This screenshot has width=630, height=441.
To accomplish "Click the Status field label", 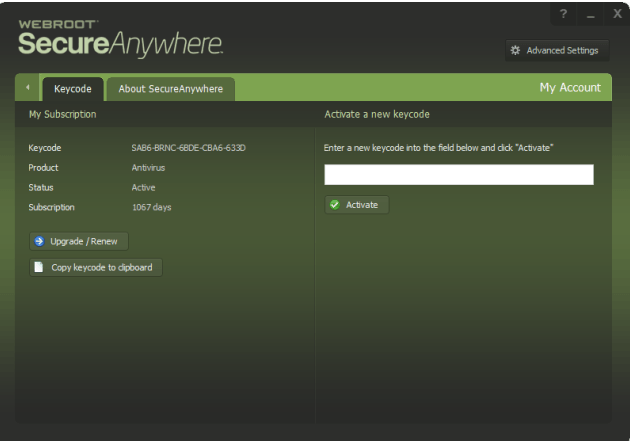I will point(41,188).
